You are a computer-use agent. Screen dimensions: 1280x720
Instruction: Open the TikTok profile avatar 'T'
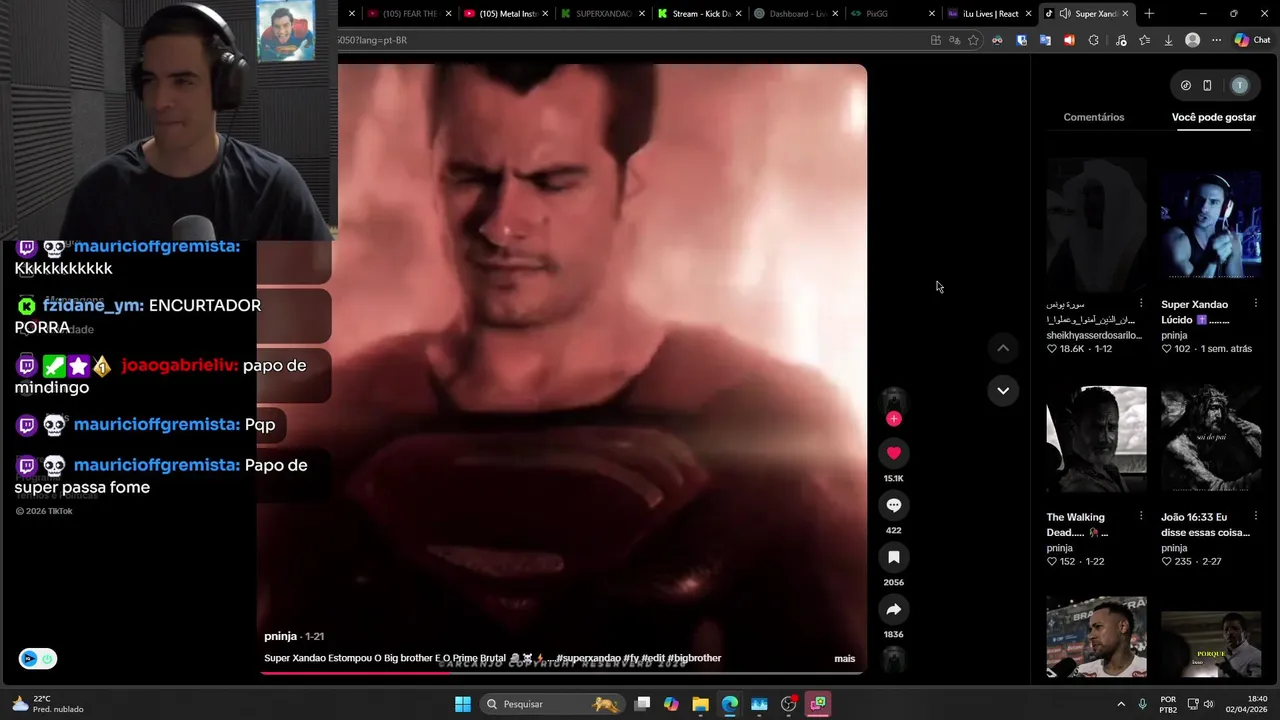tap(1240, 86)
